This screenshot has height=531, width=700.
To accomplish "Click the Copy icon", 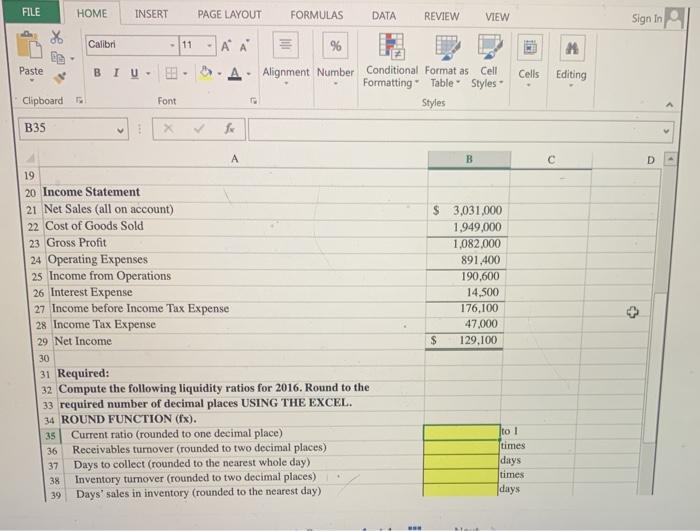I will 58,58.
